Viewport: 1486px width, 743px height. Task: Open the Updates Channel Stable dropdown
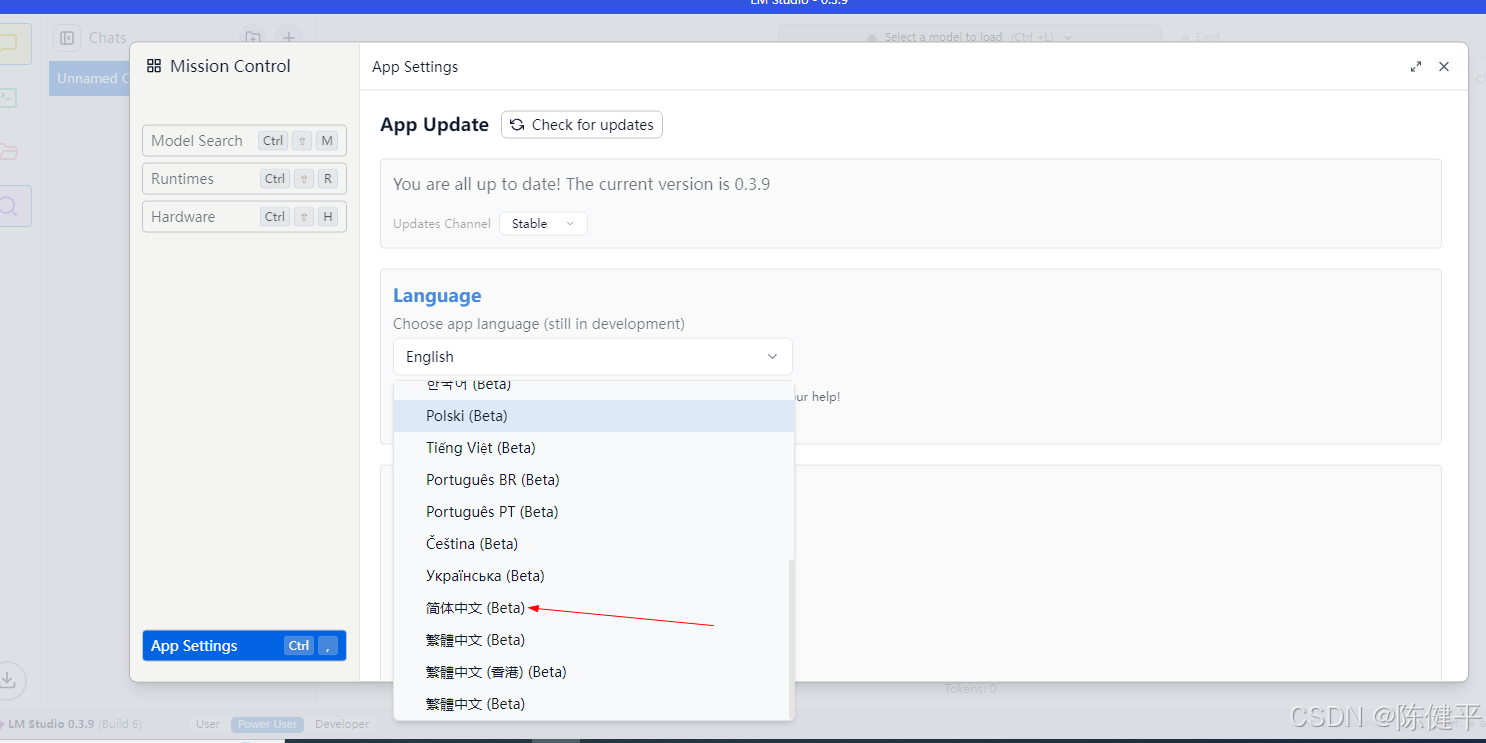[x=543, y=224]
